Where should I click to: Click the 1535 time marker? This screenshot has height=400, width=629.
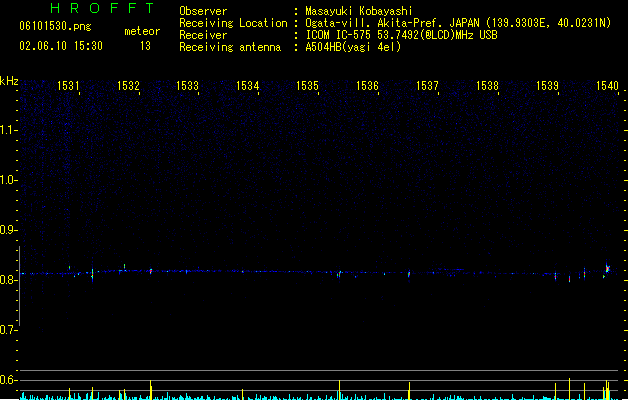[307, 86]
